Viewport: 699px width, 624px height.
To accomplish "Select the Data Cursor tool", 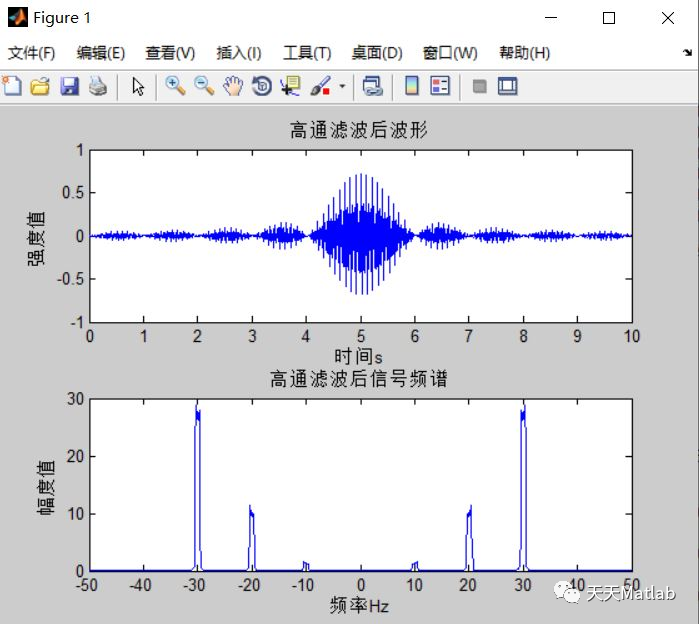I will [x=290, y=86].
